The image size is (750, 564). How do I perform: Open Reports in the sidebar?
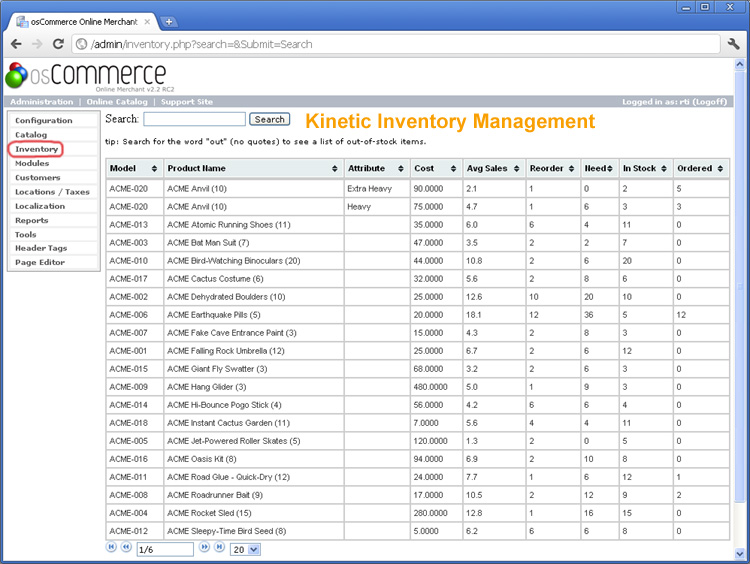point(32,221)
